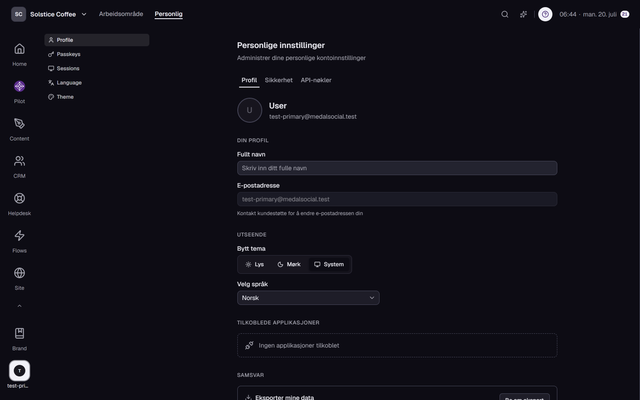Collapse the rail with the up chevron
This screenshot has height=400, width=640.
(x=19, y=306)
